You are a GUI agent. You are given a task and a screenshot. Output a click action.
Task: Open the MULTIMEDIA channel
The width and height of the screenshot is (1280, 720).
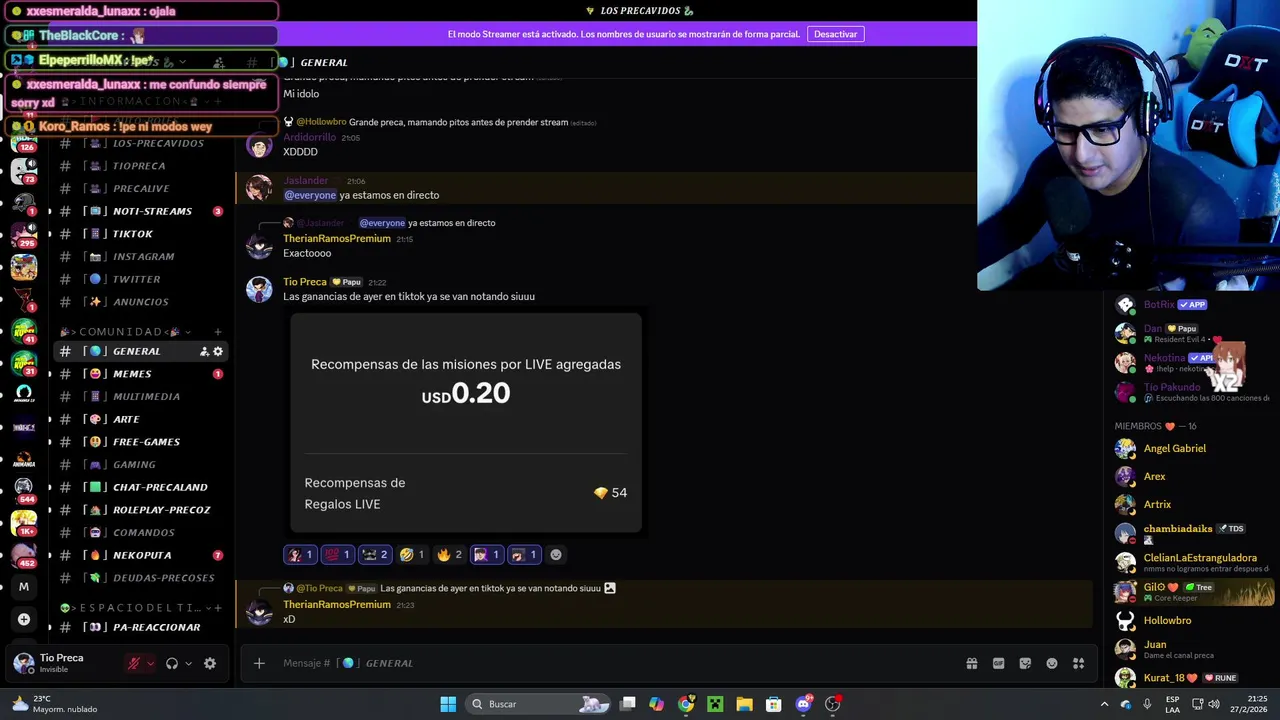tap(141, 397)
